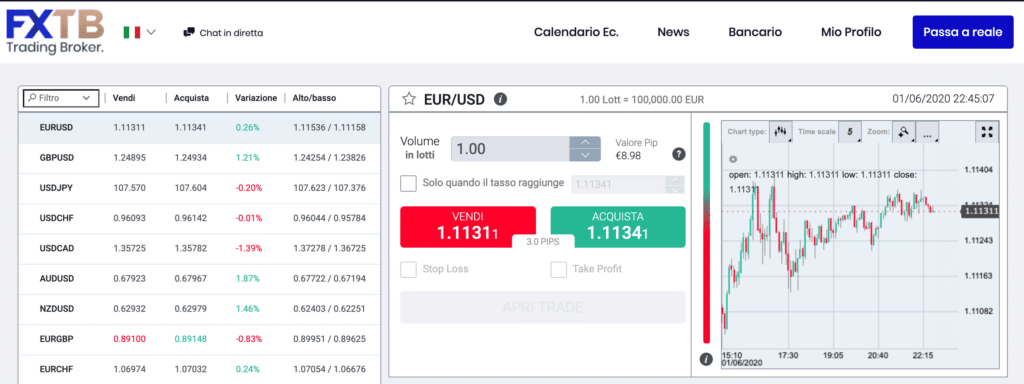Increase volume with the up stepper
1024x384 pixels.
(585, 142)
